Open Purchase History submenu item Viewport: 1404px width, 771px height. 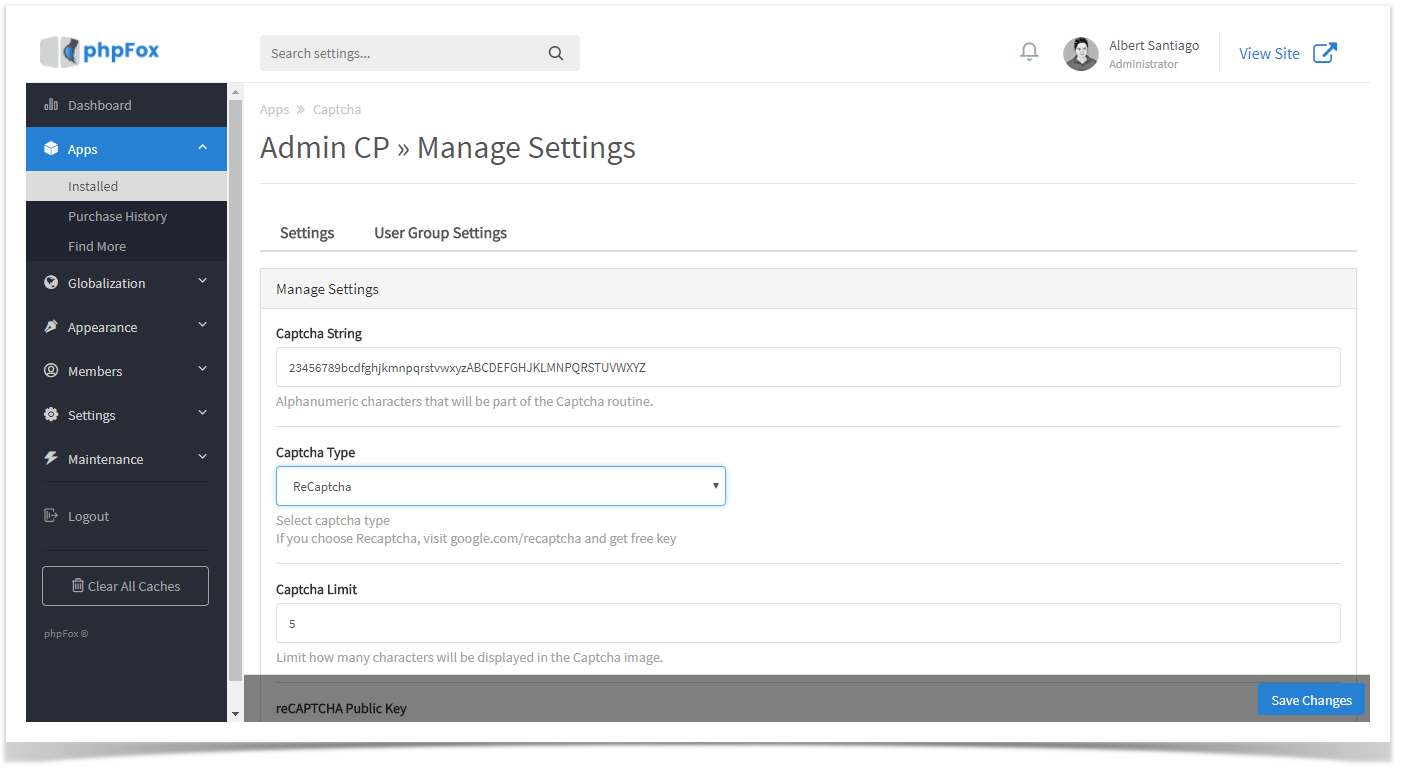(x=127, y=216)
